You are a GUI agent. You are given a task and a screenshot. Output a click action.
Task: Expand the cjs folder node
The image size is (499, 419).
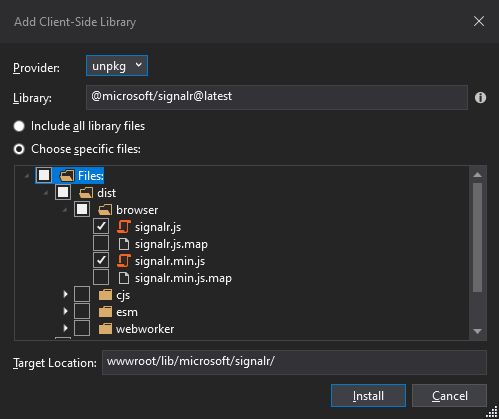pyautogui.click(x=65, y=294)
